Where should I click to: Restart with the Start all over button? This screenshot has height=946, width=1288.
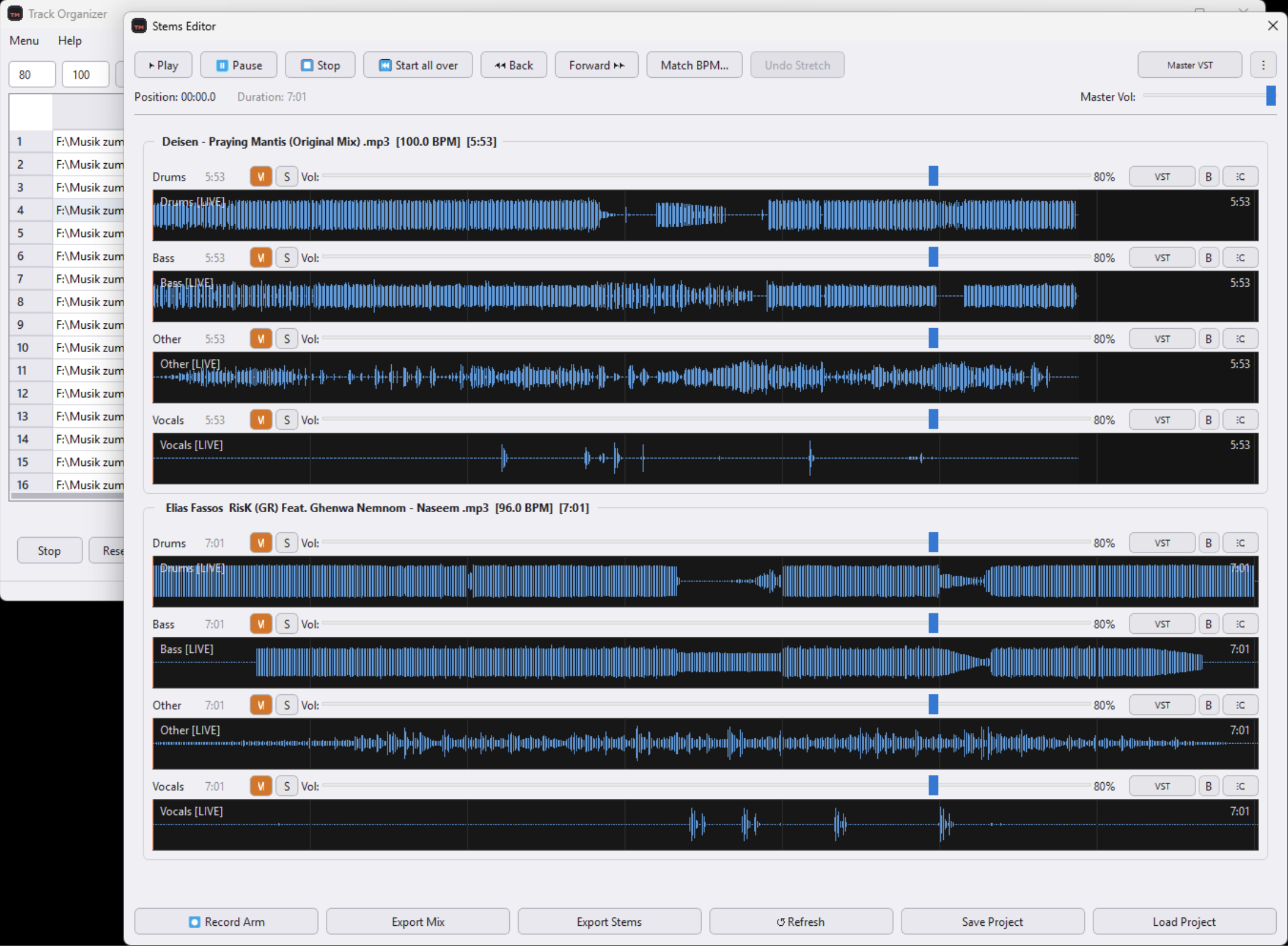click(x=418, y=65)
